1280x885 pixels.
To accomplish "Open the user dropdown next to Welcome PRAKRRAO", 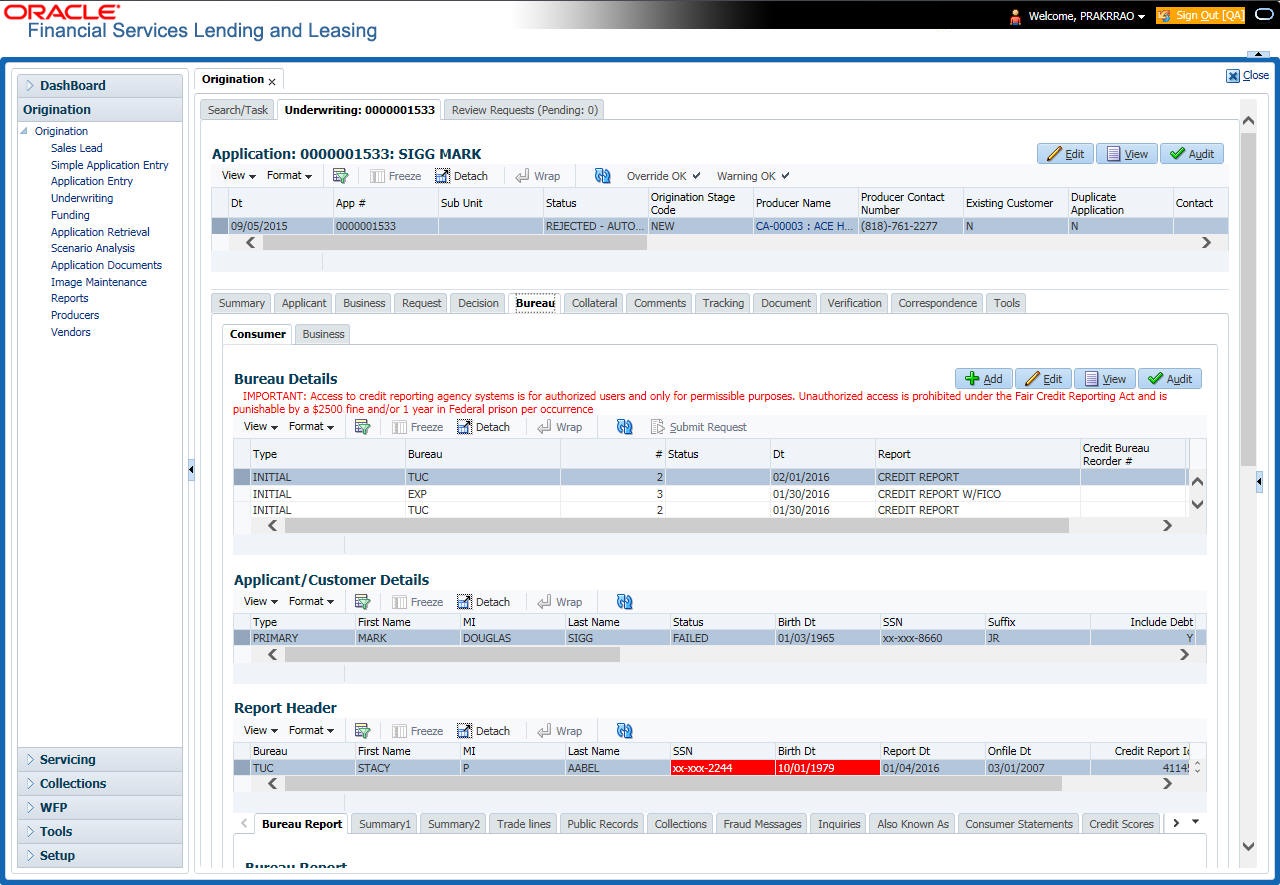I will (1141, 17).
